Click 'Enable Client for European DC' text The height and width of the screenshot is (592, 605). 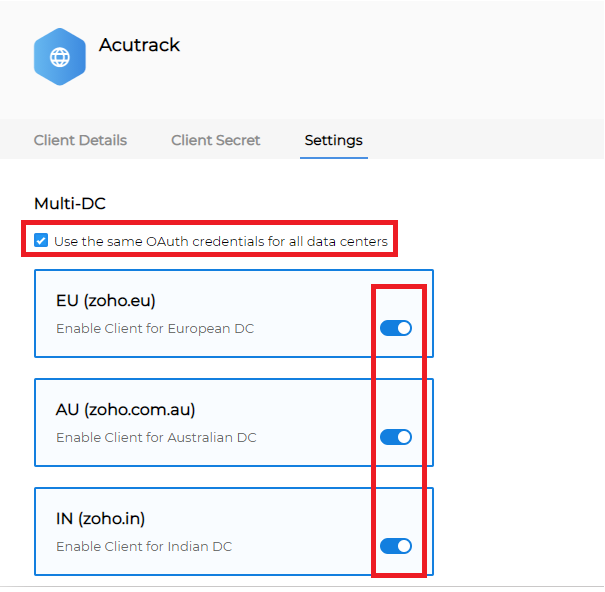coord(155,328)
